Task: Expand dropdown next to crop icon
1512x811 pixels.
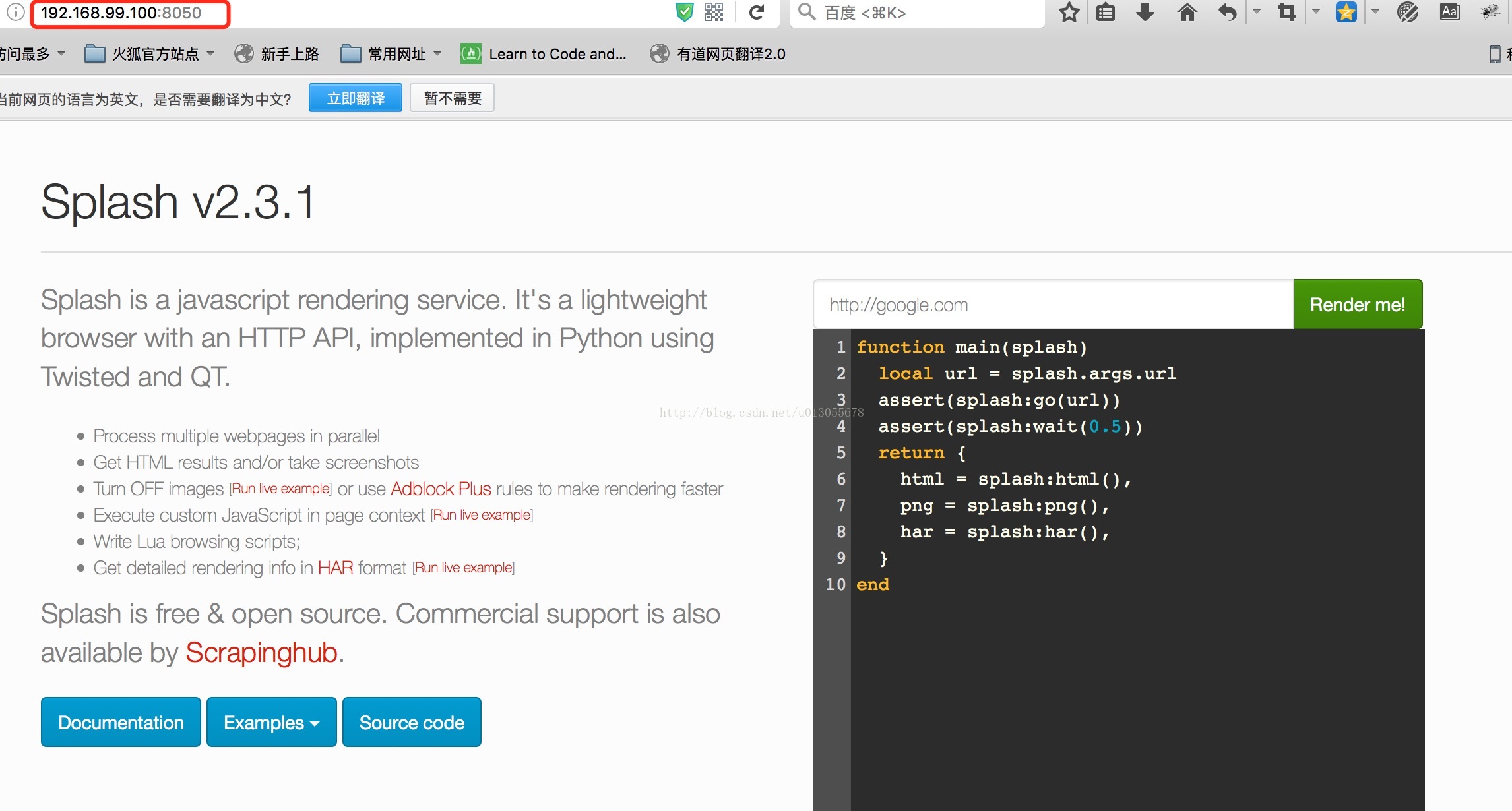Action: (x=1316, y=11)
